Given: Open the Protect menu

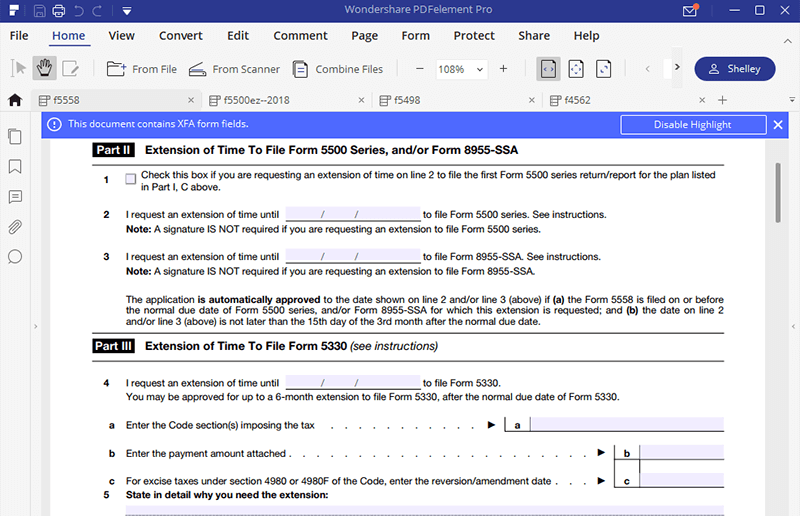Looking at the screenshot, I should tap(474, 36).
